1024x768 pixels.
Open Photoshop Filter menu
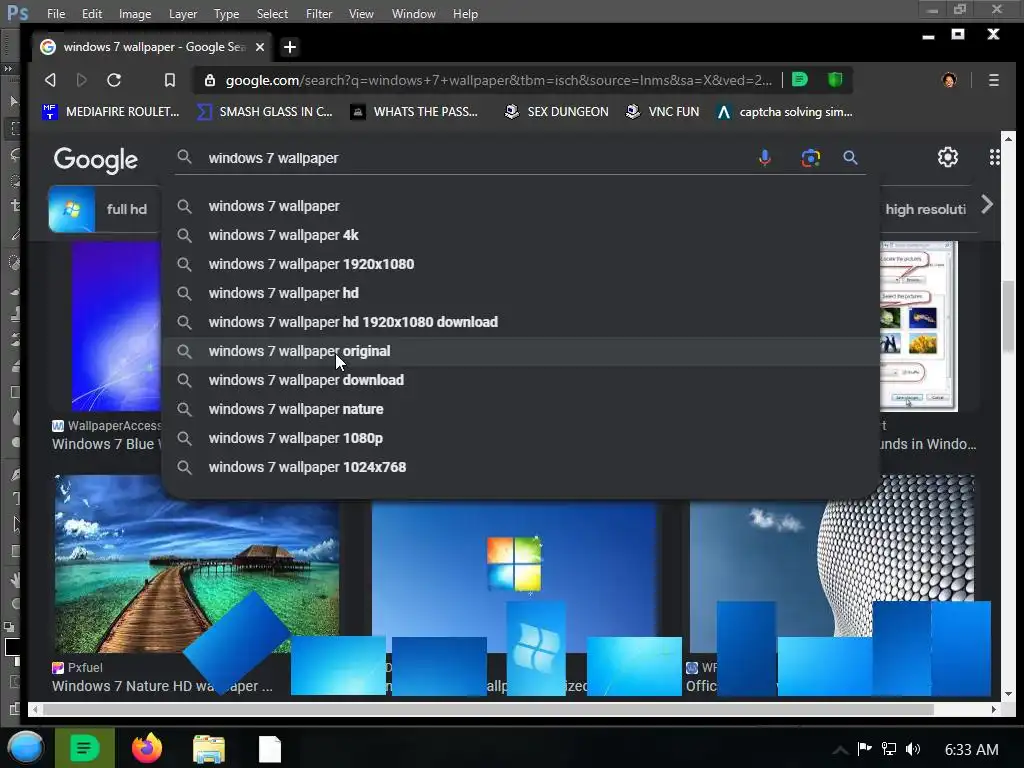(319, 14)
